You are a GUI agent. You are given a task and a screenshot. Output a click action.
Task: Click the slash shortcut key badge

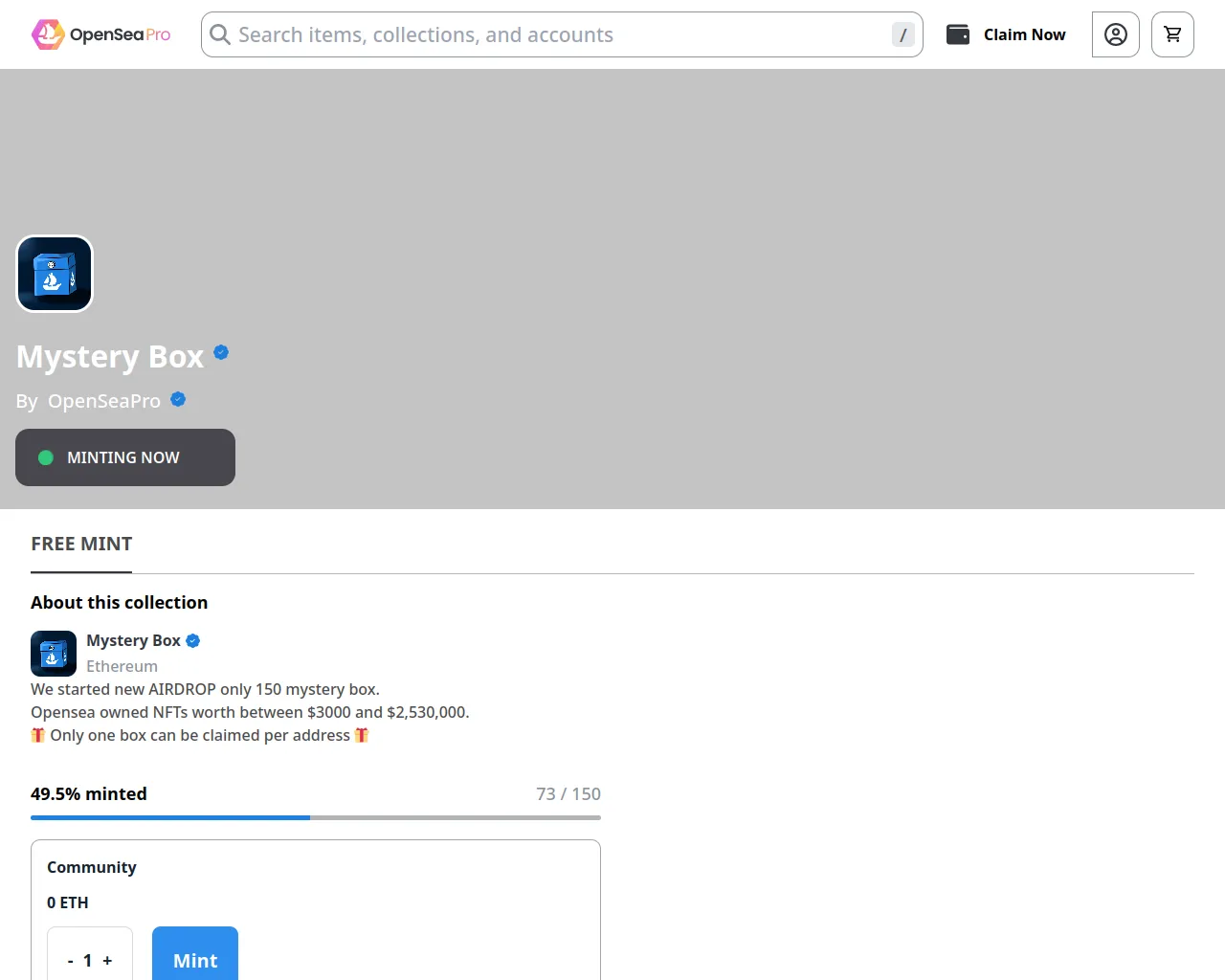pyautogui.click(x=902, y=34)
